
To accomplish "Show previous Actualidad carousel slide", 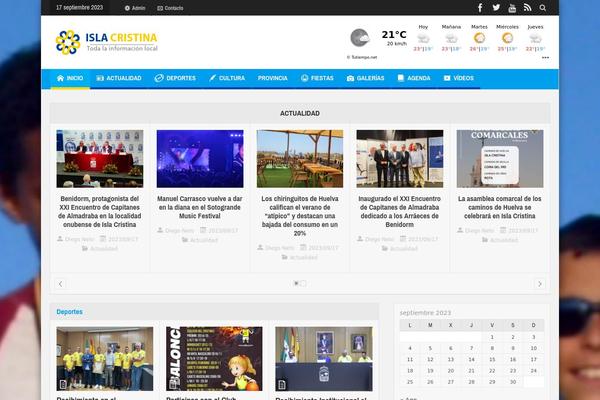I will pos(60,284).
